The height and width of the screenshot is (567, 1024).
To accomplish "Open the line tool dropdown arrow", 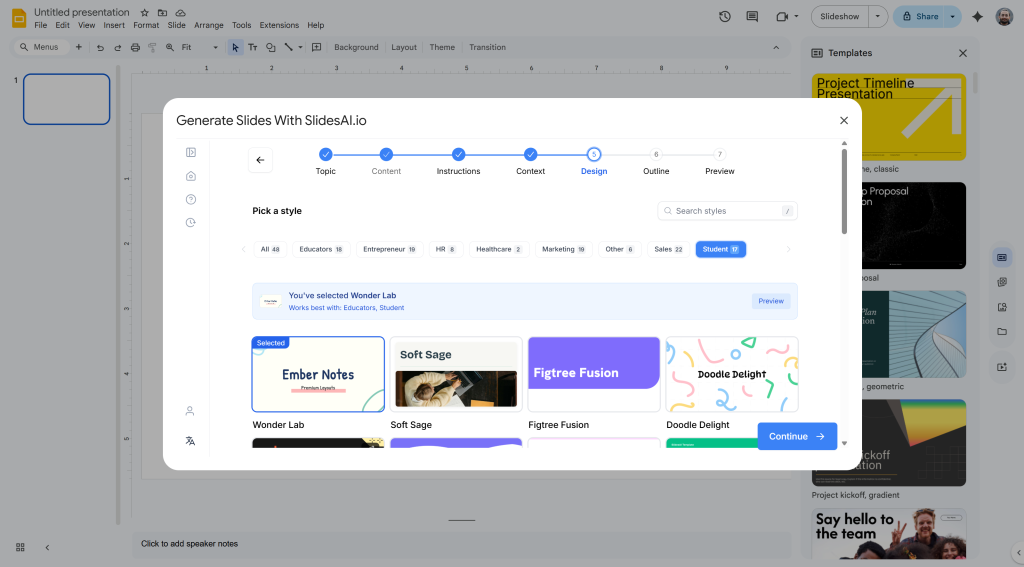I will click(x=300, y=47).
